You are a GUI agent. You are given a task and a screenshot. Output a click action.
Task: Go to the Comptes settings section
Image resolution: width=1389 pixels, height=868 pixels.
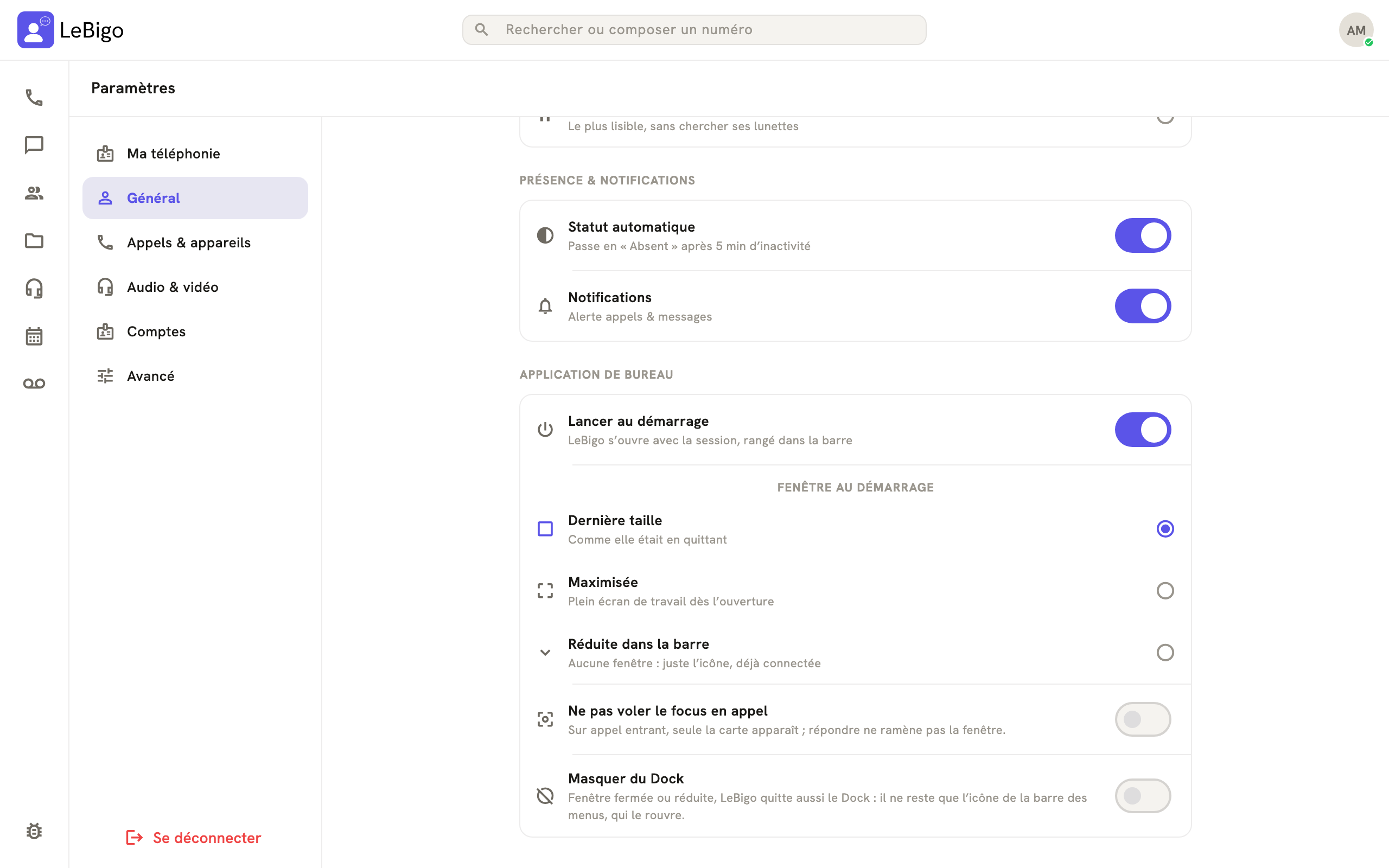pyautogui.click(x=195, y=331)
